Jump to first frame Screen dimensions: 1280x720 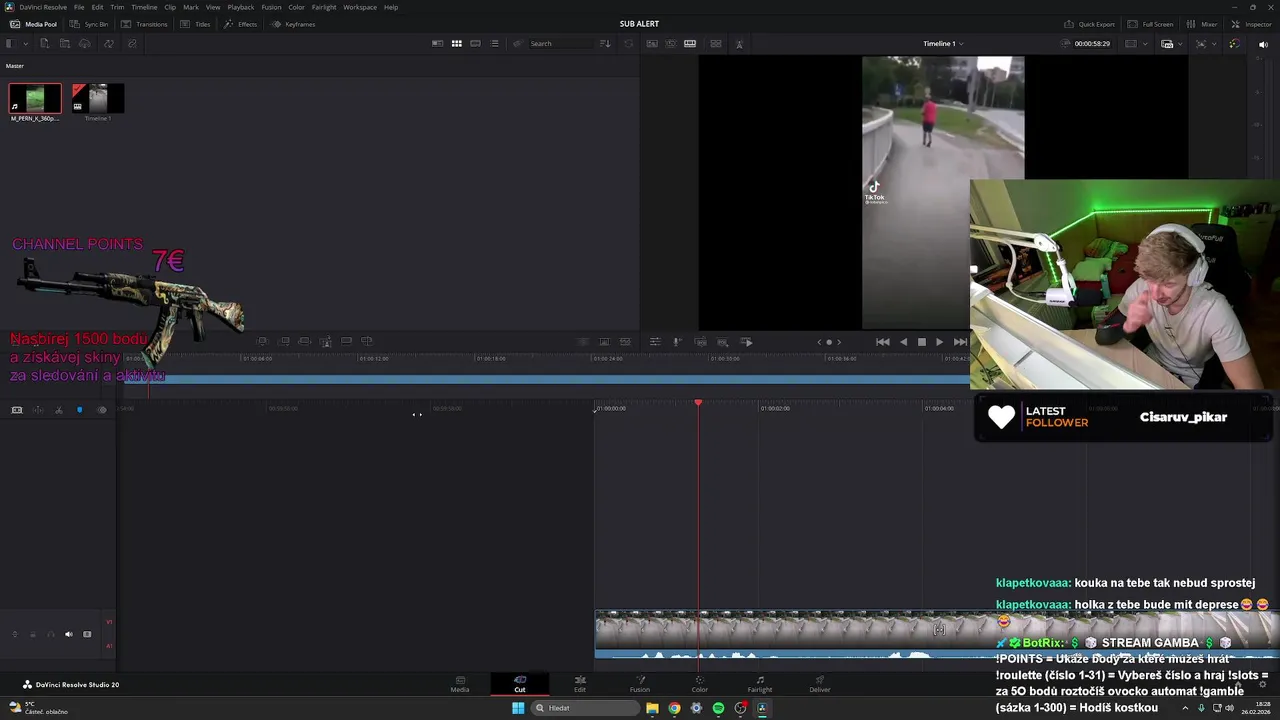click(883, 342)
